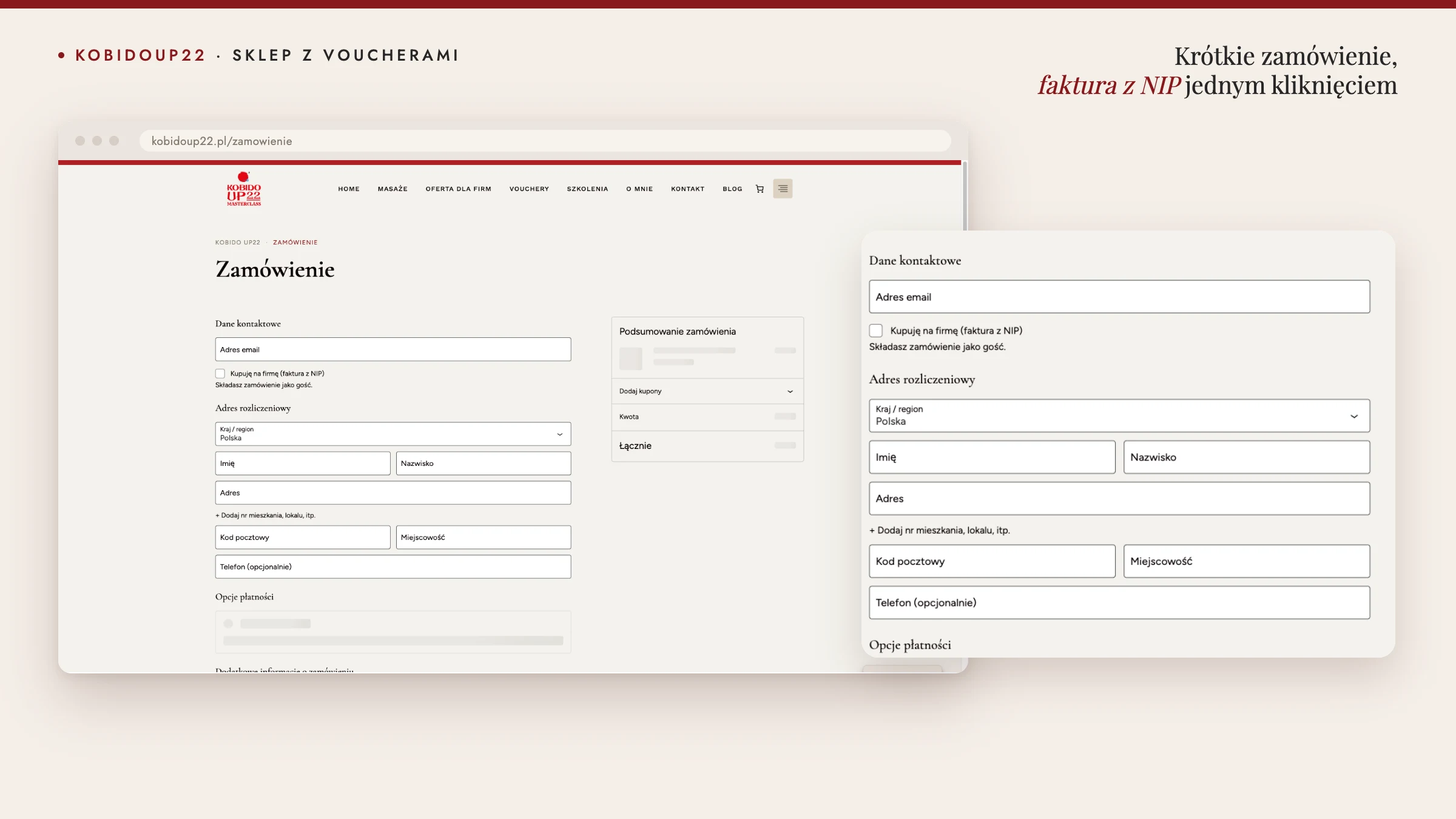Click the Kobido UP22 Masterclass logo

tap(244, 189)
